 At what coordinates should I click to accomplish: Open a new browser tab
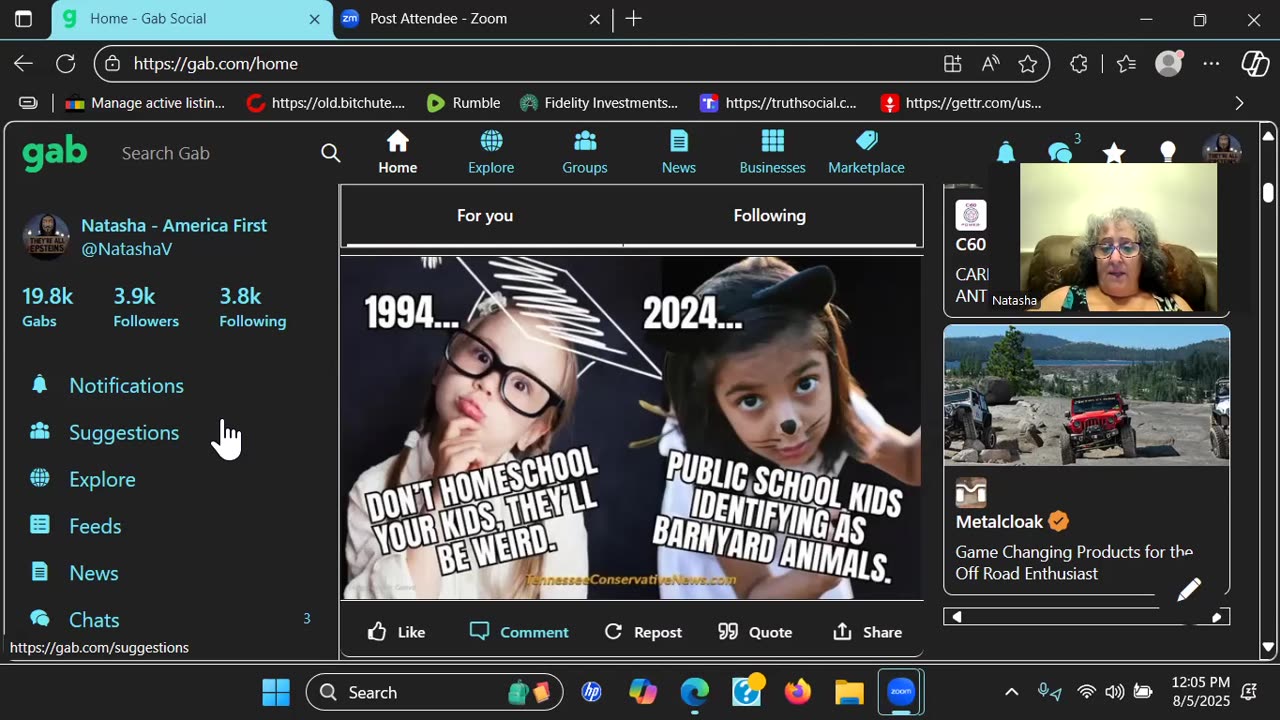pos(633,19)
